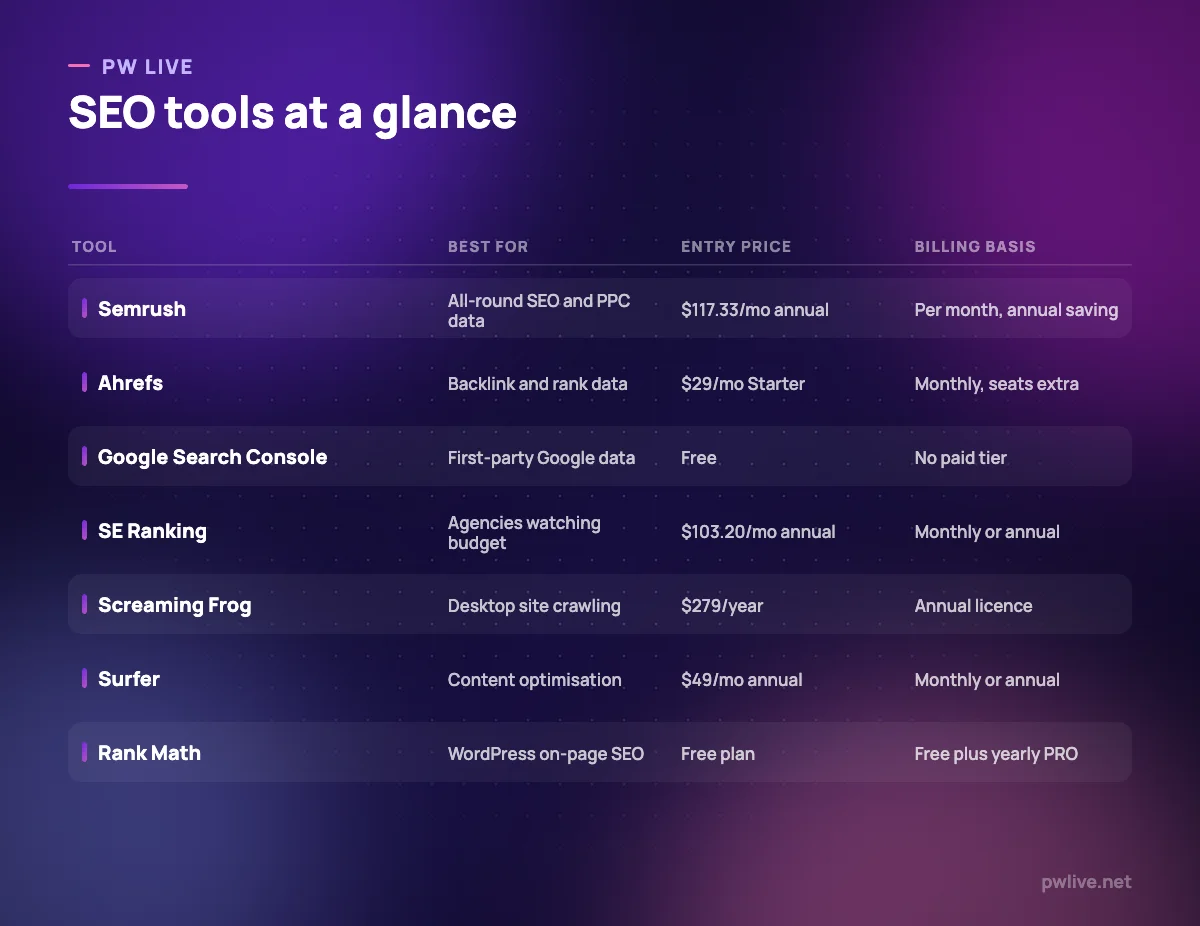Click 'First-party Google data' cell
This screenshot has height=926, width=1200.
(541, 458)
